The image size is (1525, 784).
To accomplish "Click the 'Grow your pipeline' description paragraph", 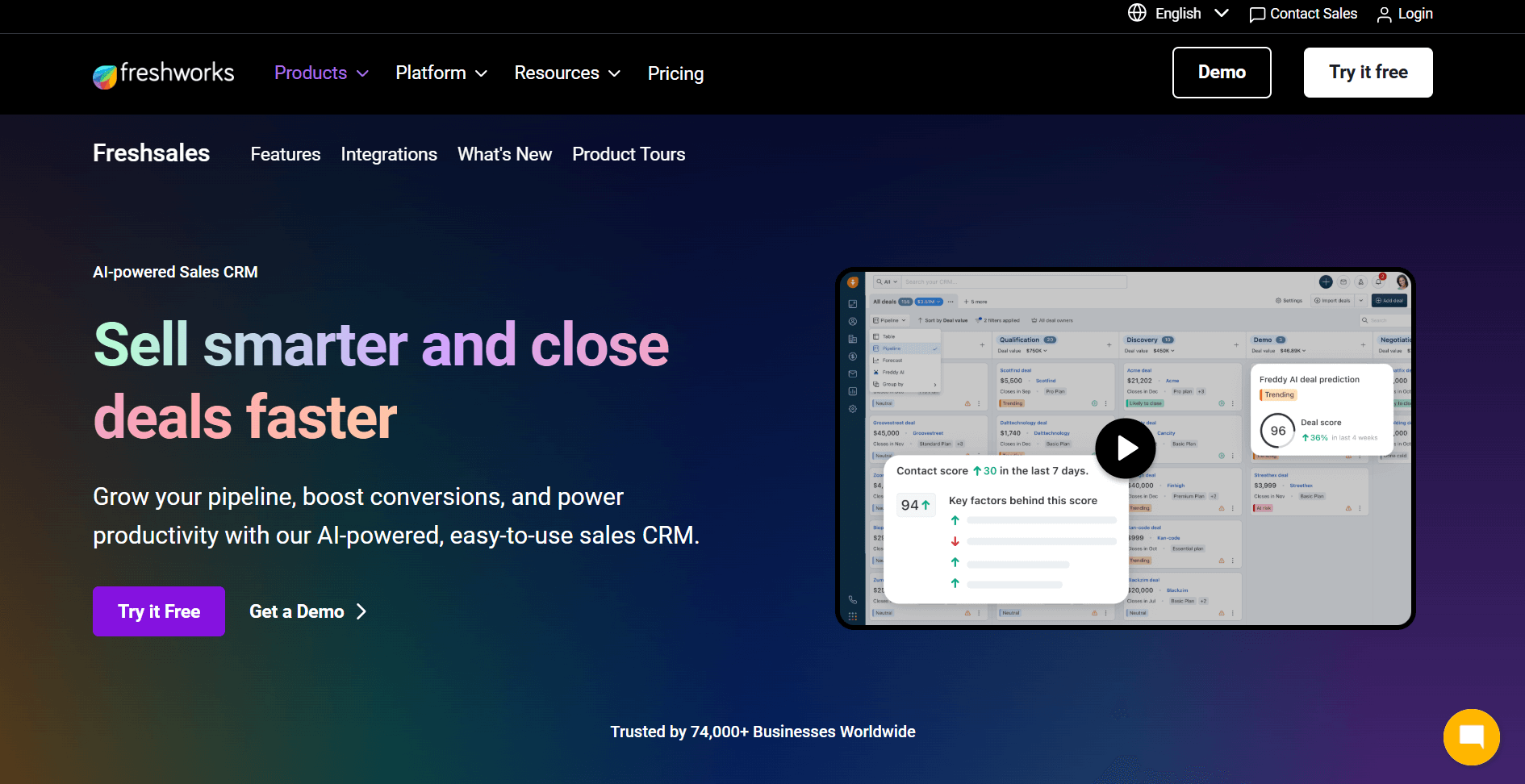I will click(396, 515).
